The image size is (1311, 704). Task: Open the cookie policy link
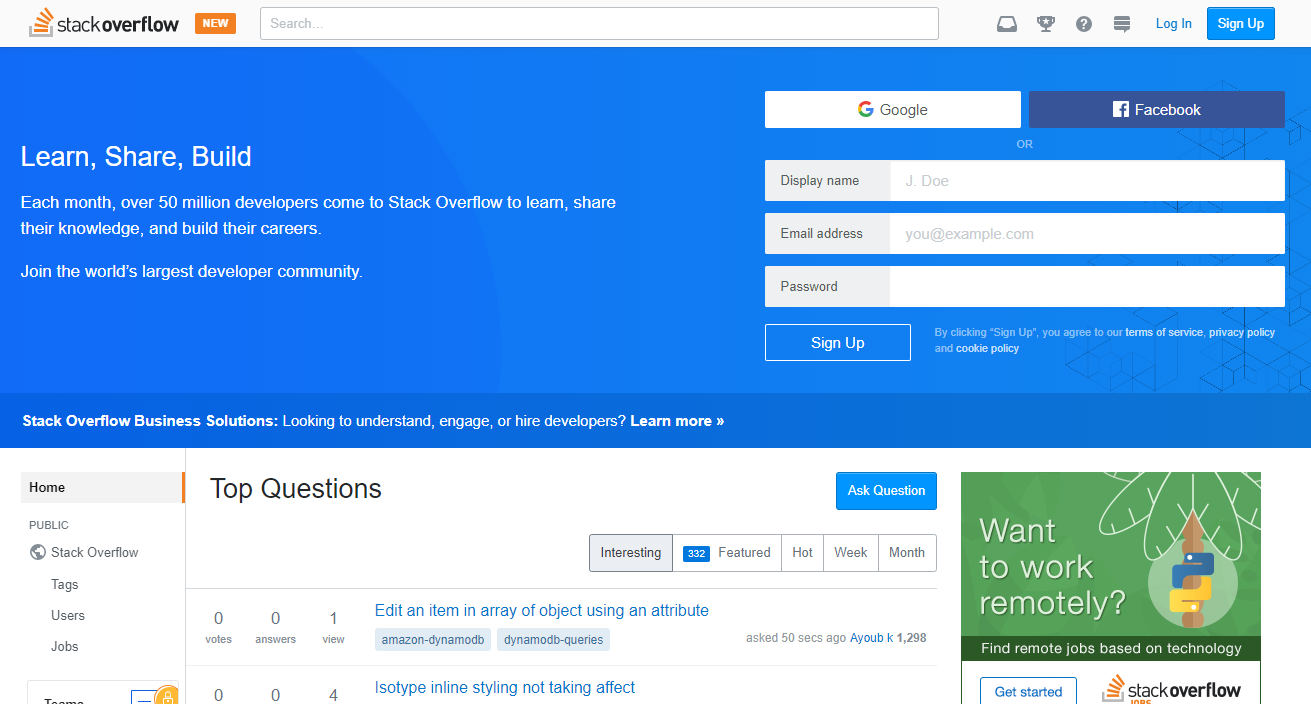point(987,348)
